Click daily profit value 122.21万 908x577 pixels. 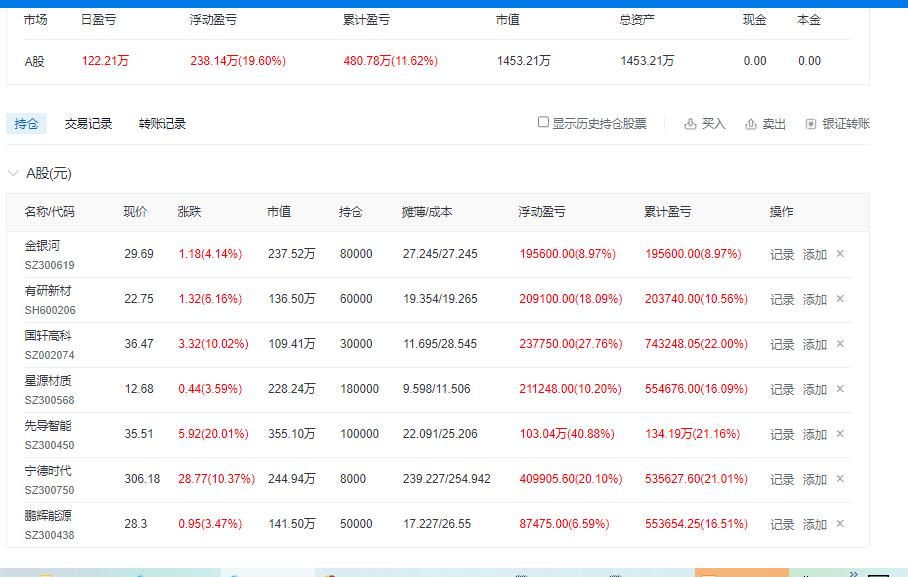(x=105, y=61)
